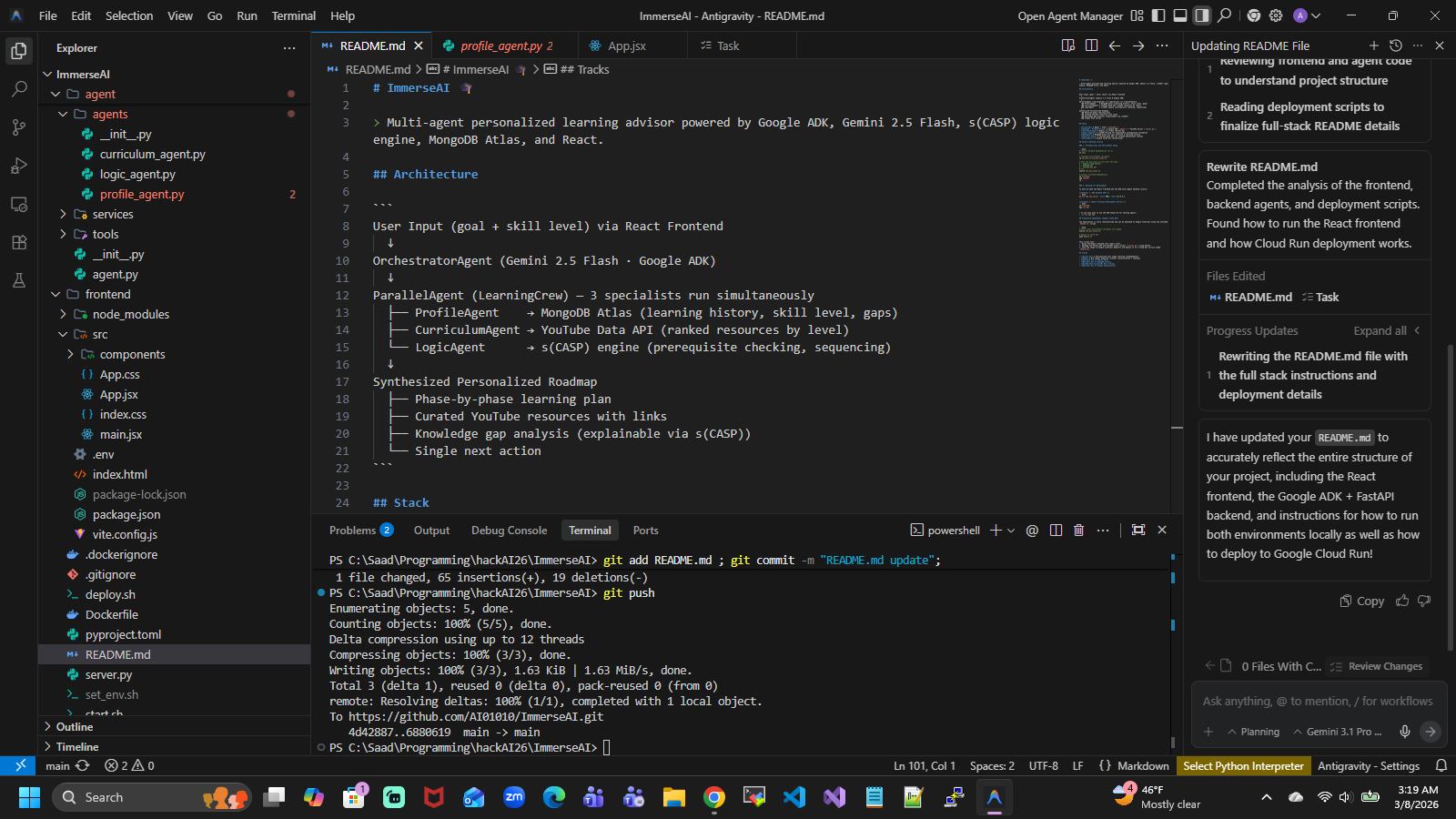Viewport: 1456px width, 819px height.
Task: Expand the services folder
Action: [x=63, y=215]
